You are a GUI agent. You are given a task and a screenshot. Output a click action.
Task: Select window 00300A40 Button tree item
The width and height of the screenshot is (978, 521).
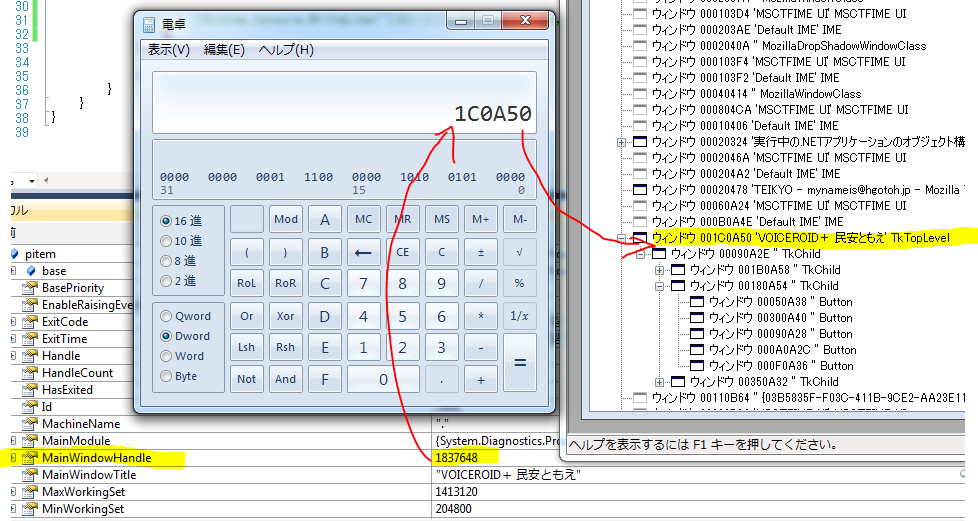(780, 318)
